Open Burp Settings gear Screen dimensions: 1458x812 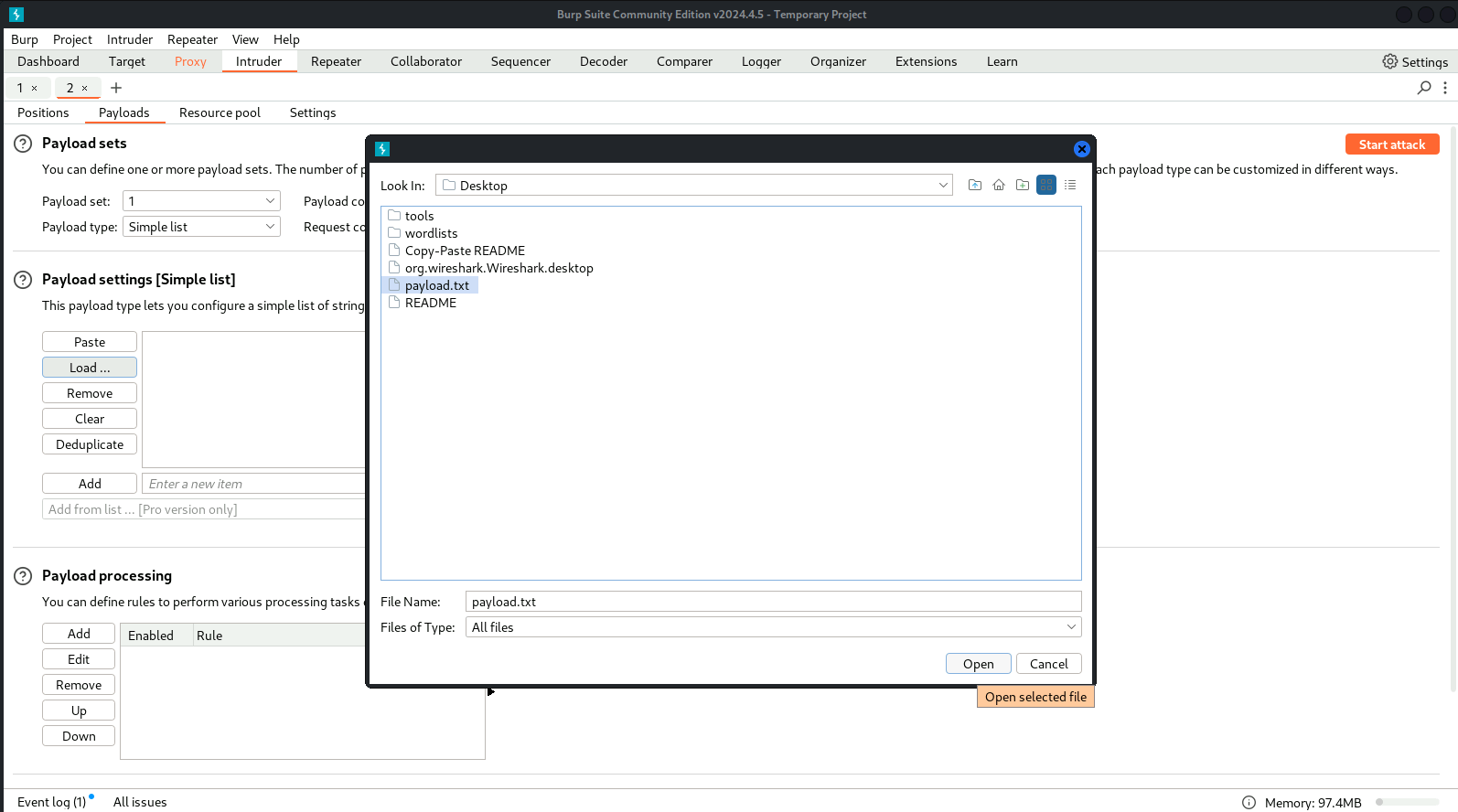1415,61
